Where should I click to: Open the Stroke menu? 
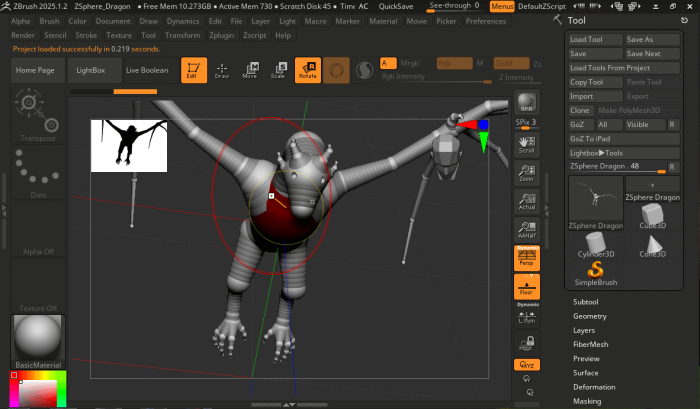click(86, 35)
